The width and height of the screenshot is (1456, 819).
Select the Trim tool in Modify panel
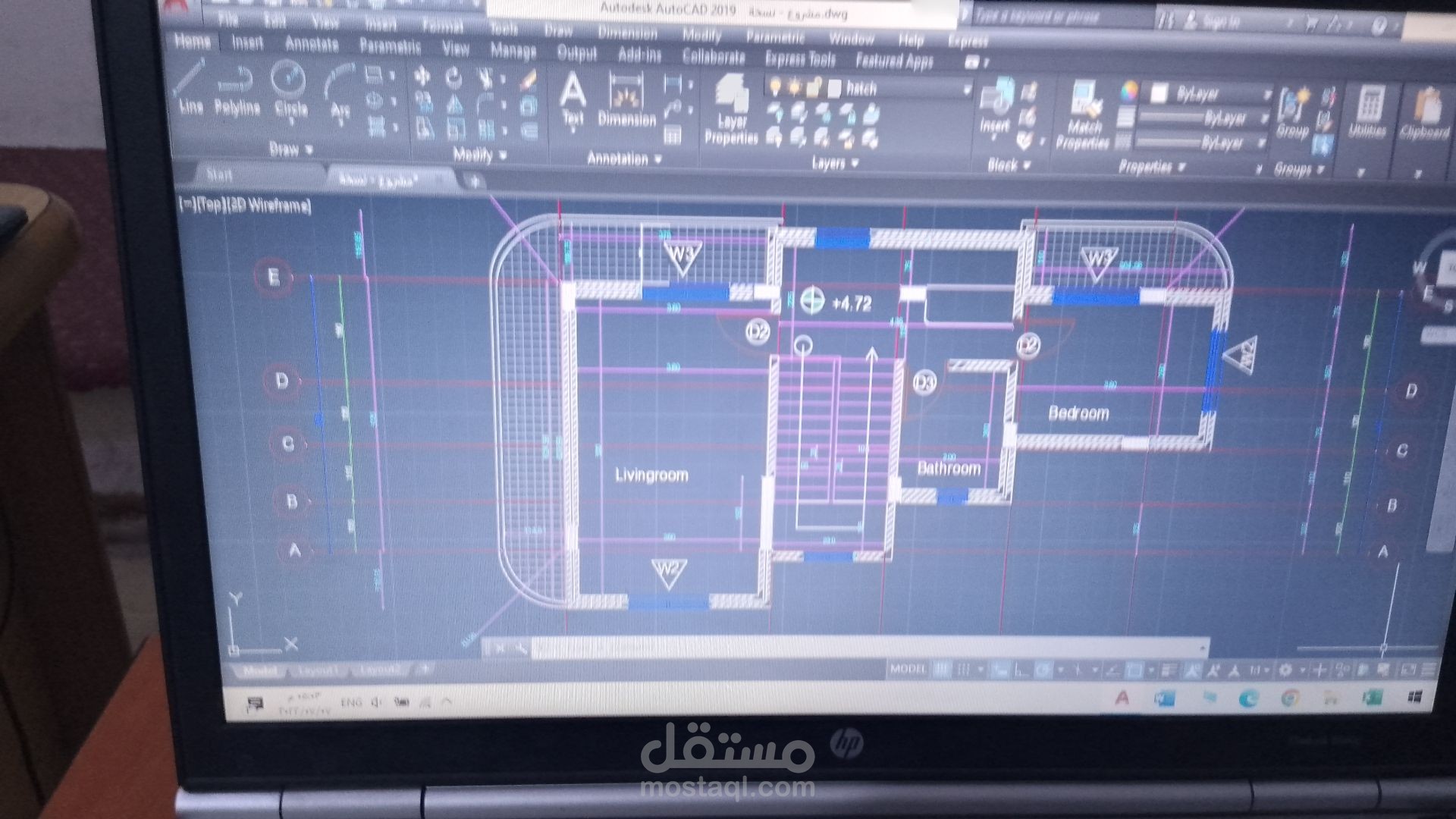coord(485,78)
